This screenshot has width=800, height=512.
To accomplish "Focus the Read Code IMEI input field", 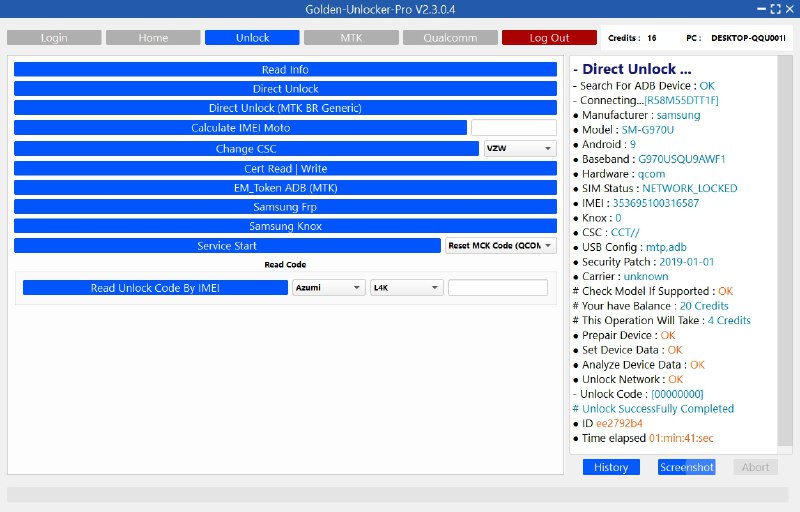I will pyautogui.click(x=498, y=288).
